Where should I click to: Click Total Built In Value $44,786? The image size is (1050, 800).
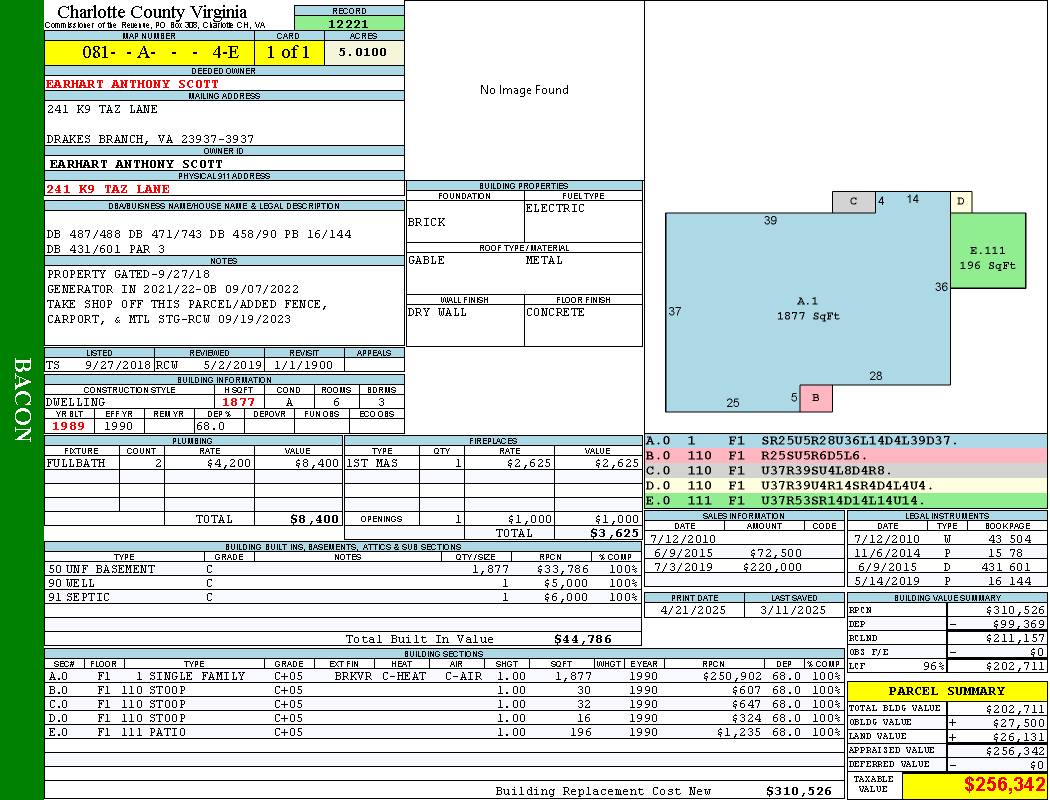click(x=583, y=639)
